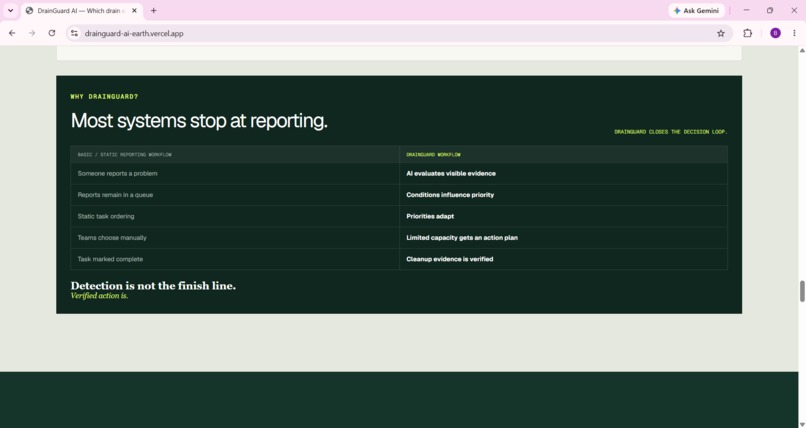Viewport: 806px width, 428px height.
Task: Open a new tab with plus icon
Action: (153, 10)
